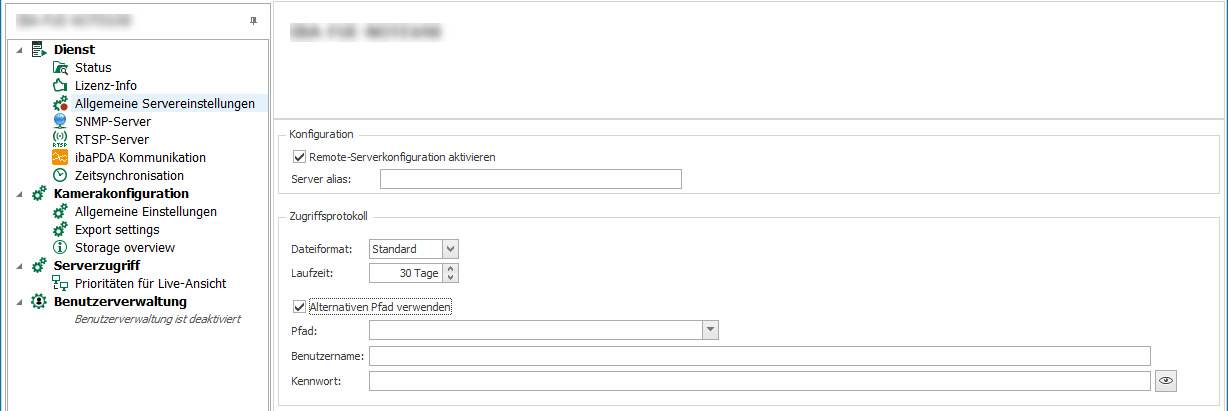Select Status in the tree
Screen dimensions: 1228x411
pyautogui.click(x=93, y=67)
